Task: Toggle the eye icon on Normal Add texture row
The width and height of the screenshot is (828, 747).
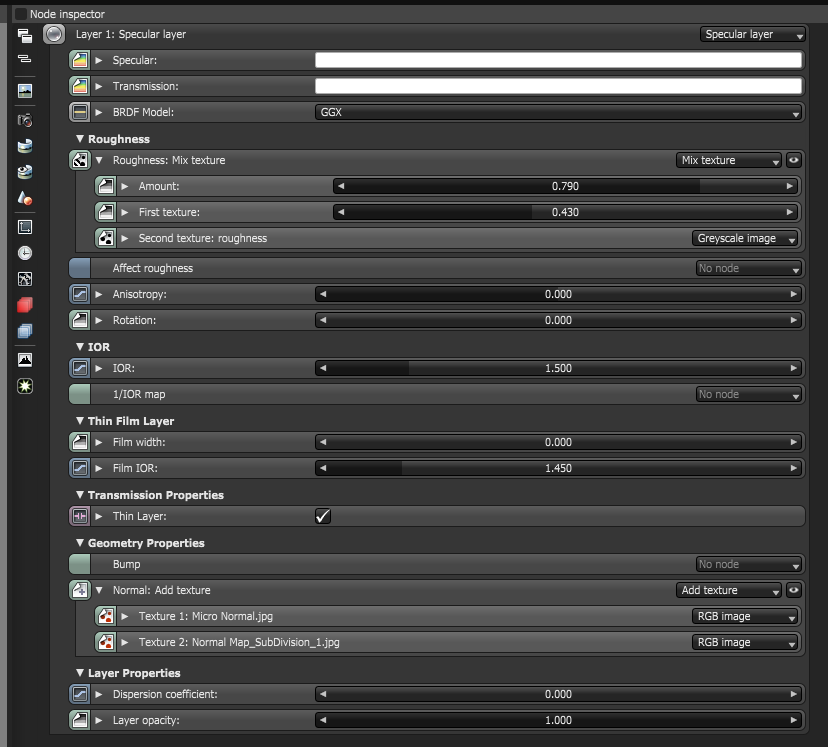Action: (794, 590)
